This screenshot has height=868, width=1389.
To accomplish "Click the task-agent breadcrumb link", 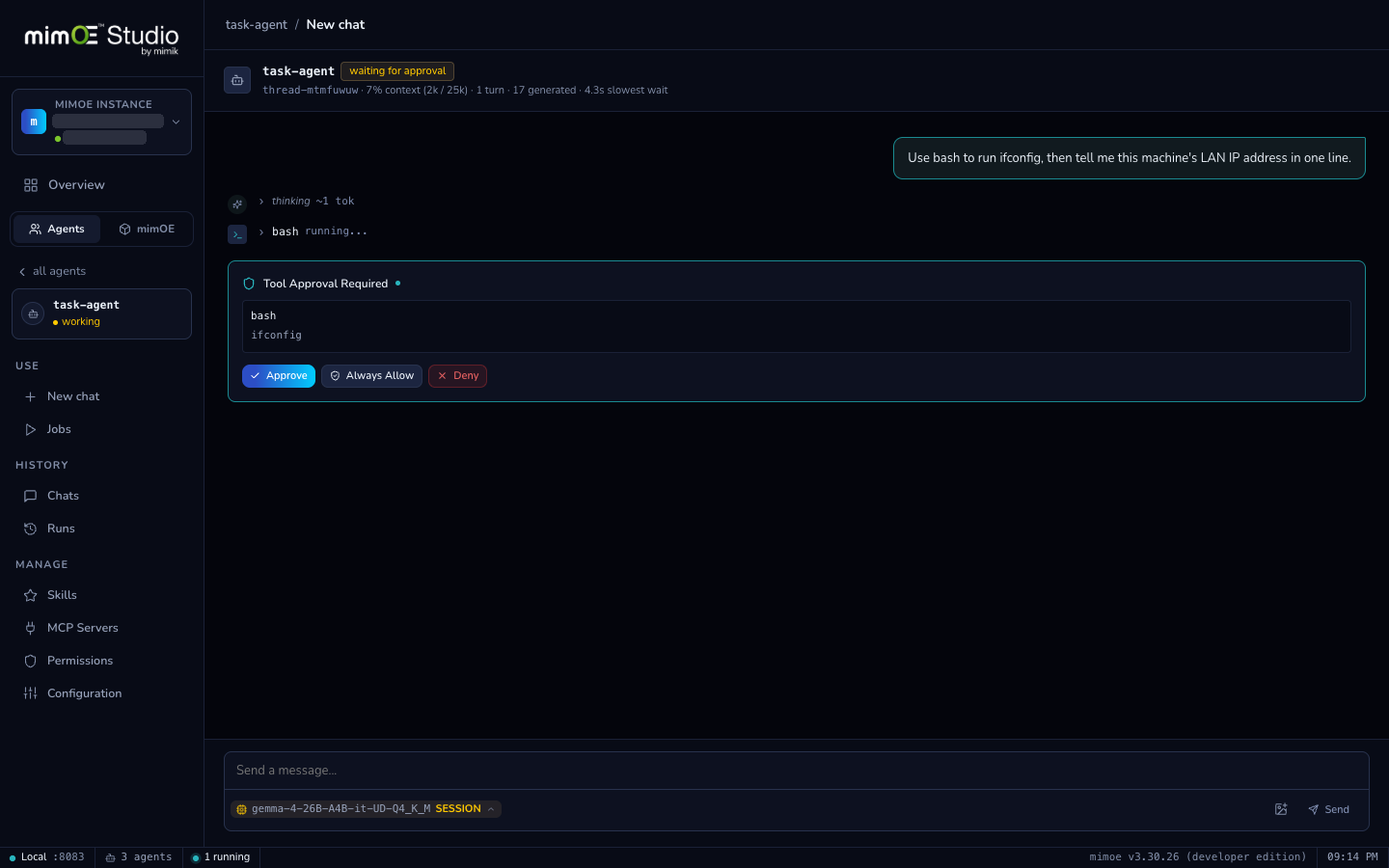I will coord(257,25).
